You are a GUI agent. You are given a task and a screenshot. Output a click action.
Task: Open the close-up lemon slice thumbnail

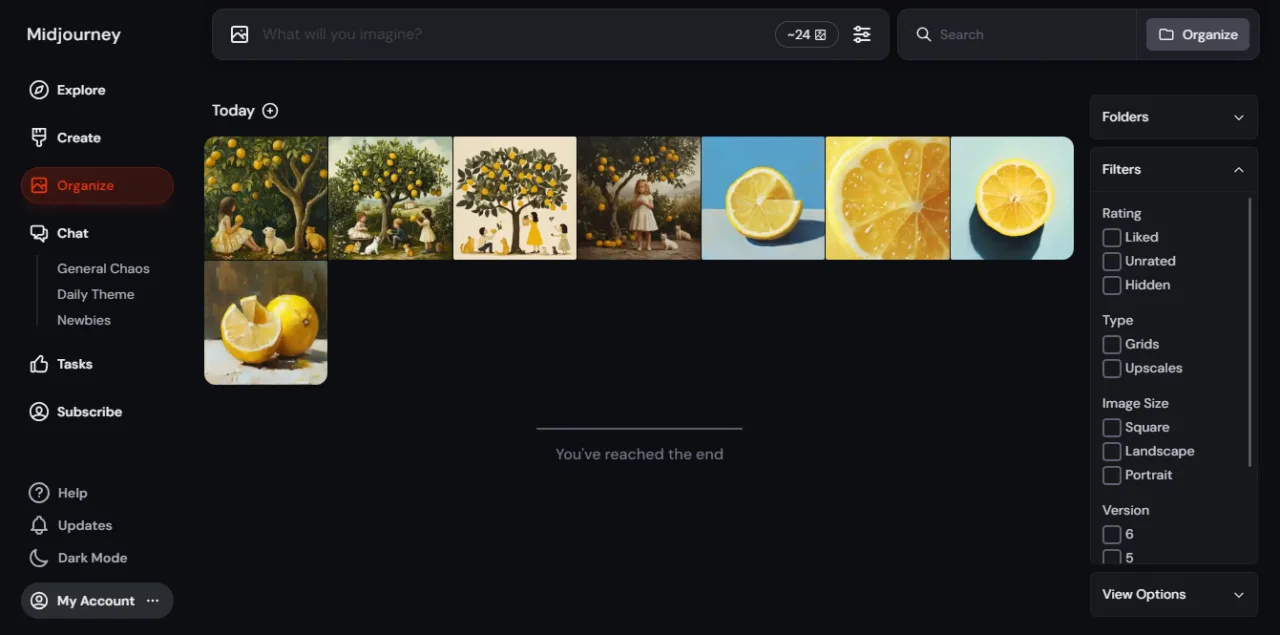pos(888,198)
